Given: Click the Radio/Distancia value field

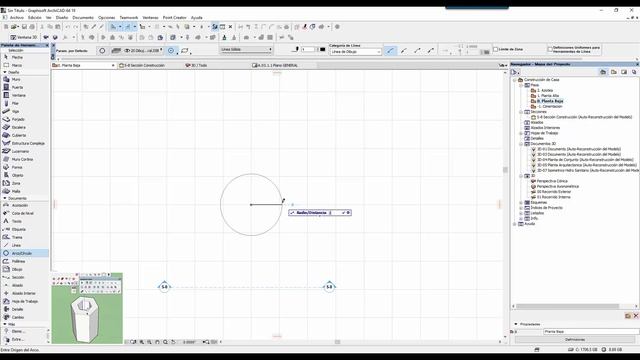Looking at the screenshot, I should 335,213.
